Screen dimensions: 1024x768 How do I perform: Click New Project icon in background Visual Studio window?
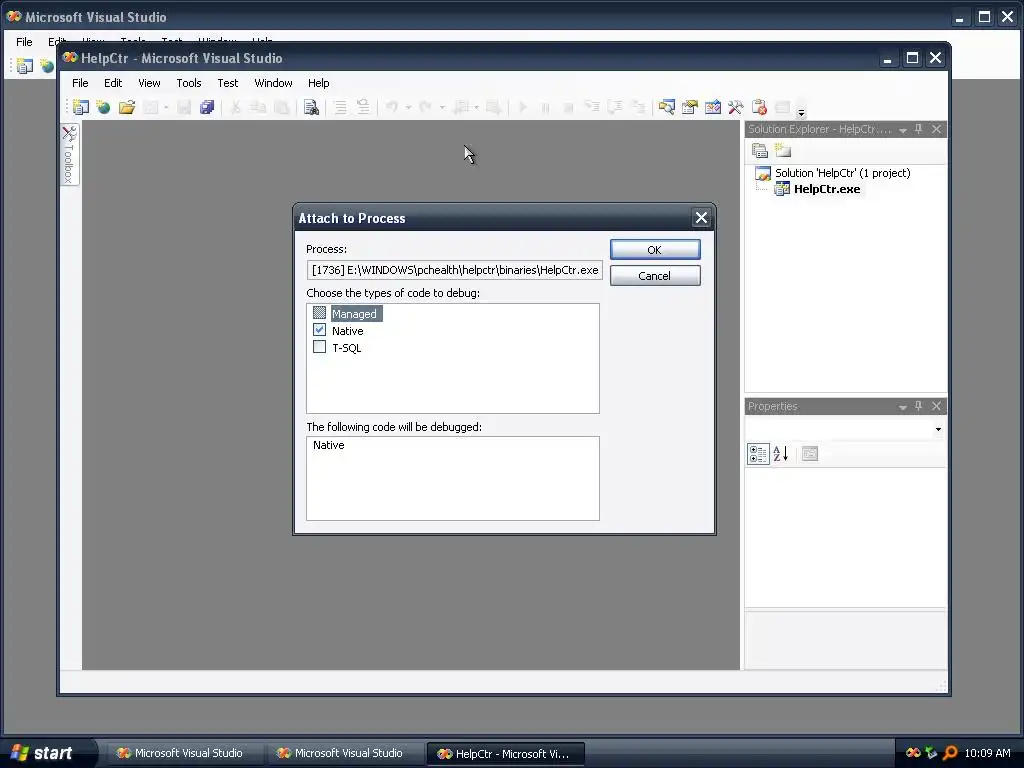click(x=25, y=66)
